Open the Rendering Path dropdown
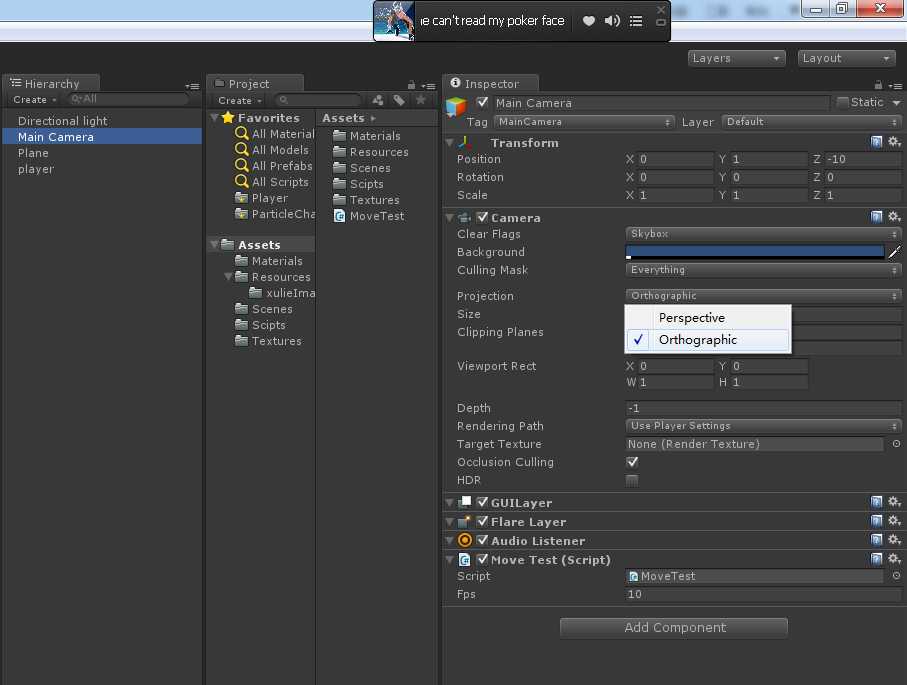 pyautogui.click(x=764, y=426)
